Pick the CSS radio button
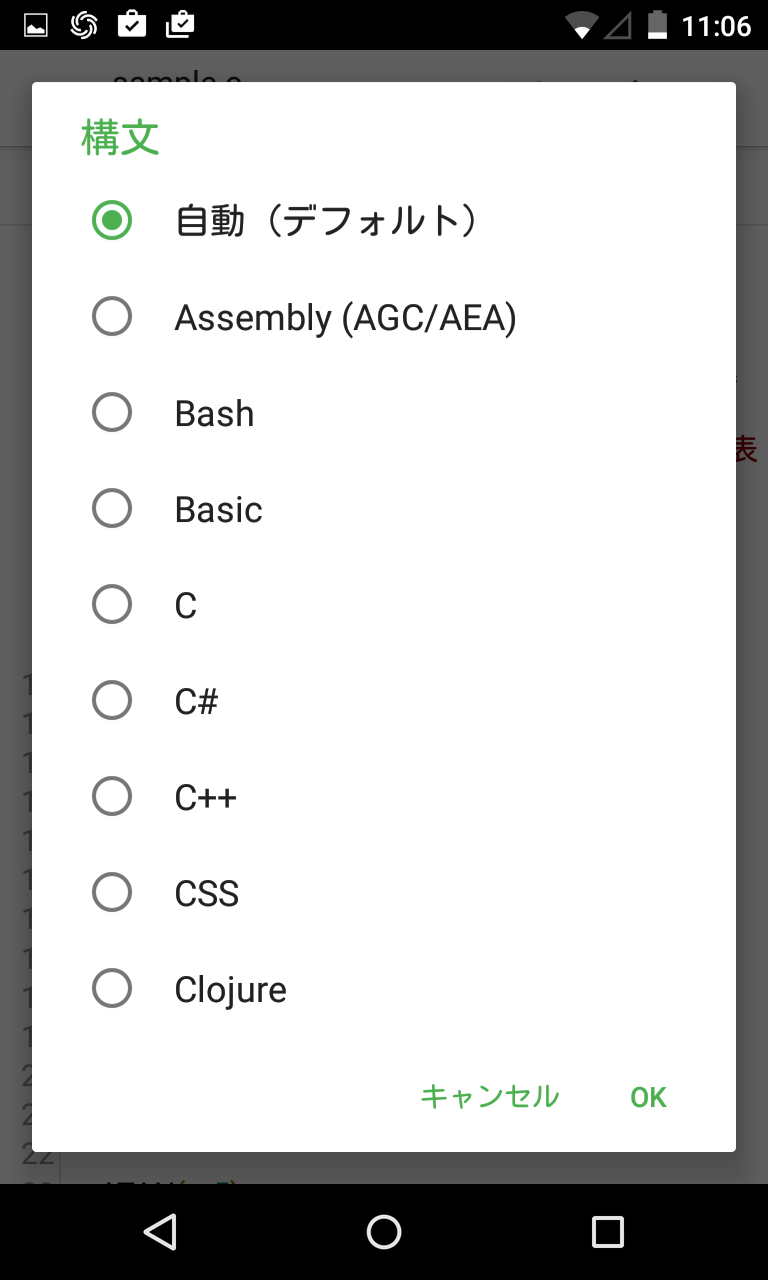This screenshot has height=1280, width=768. 112,893
